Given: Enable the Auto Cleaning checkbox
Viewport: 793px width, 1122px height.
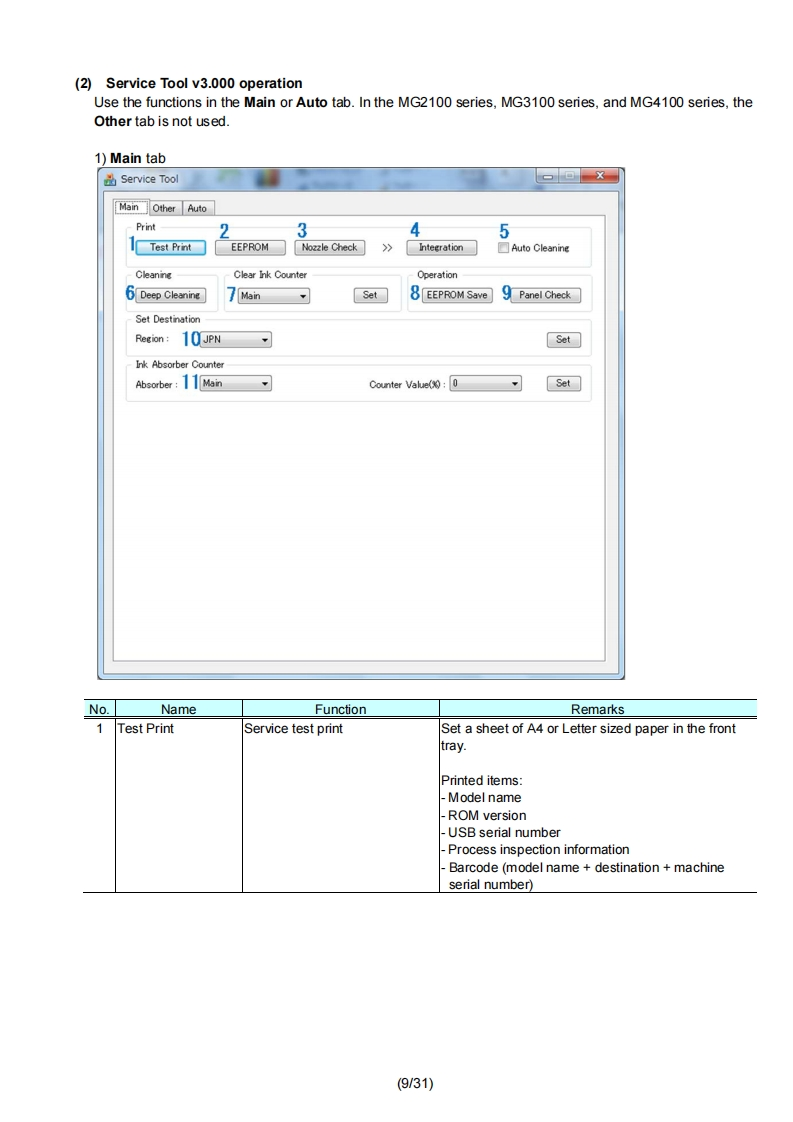Looking at the screenshot, I should click(x=503, y=248).
